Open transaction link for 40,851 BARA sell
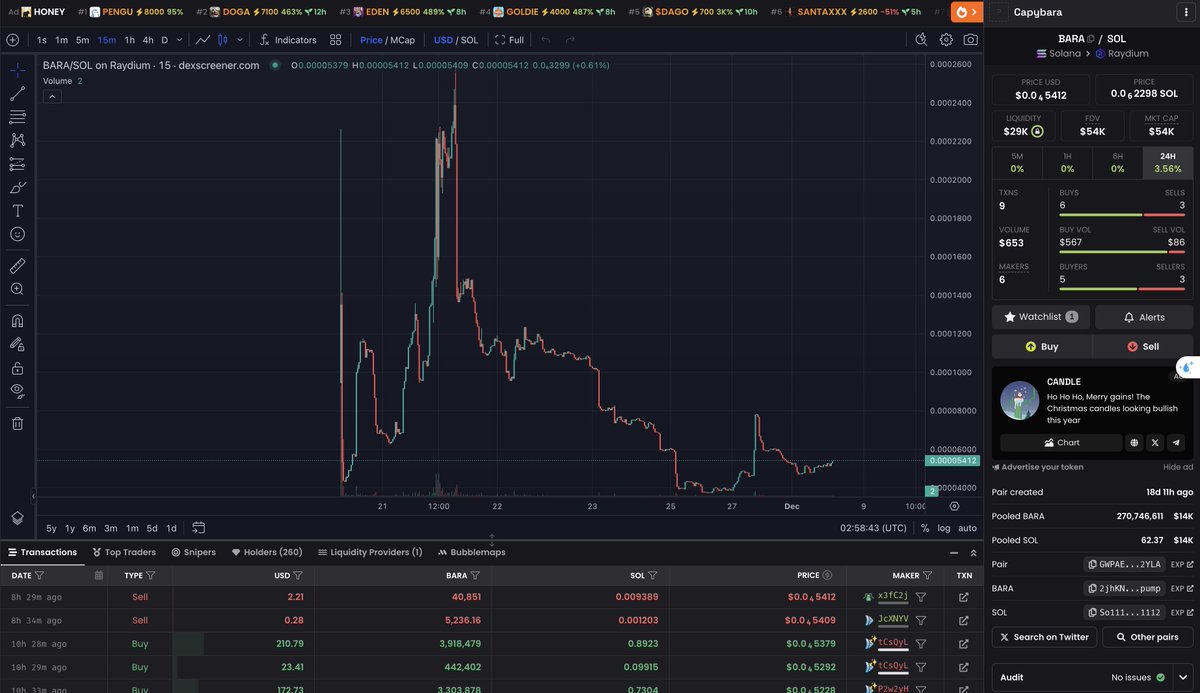1200x693 pixels. (x=964, y=597)
